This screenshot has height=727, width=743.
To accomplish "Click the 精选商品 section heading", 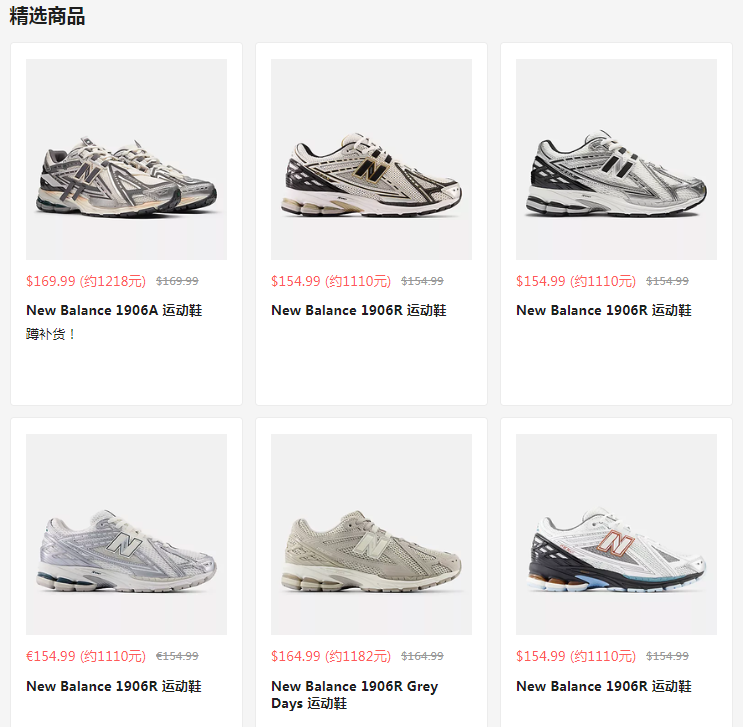I will pyautogui.click(x=47, y=16).
